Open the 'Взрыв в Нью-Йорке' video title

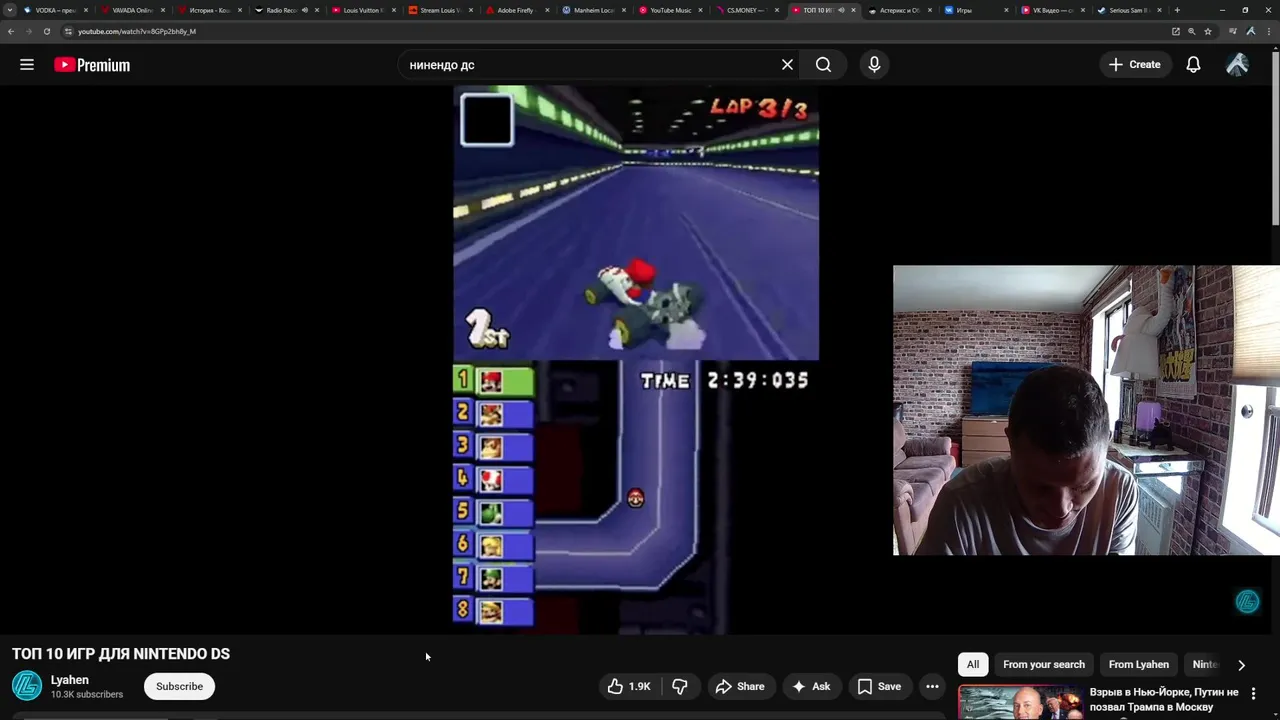click(x=1164, y=700)
